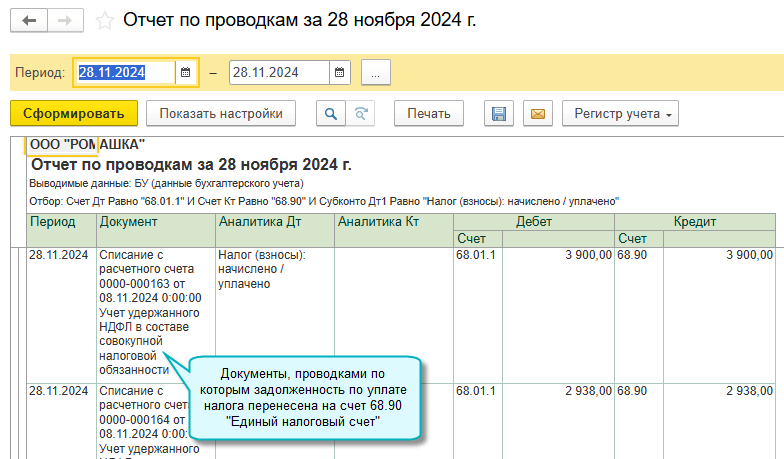The image size is (784, 459).
Task: Select credit amount 3 900,00 cell
Action: click(720, 315)
